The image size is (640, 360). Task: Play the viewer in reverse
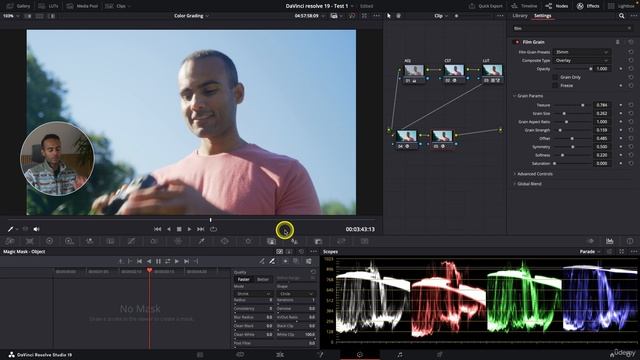(169, 229)
